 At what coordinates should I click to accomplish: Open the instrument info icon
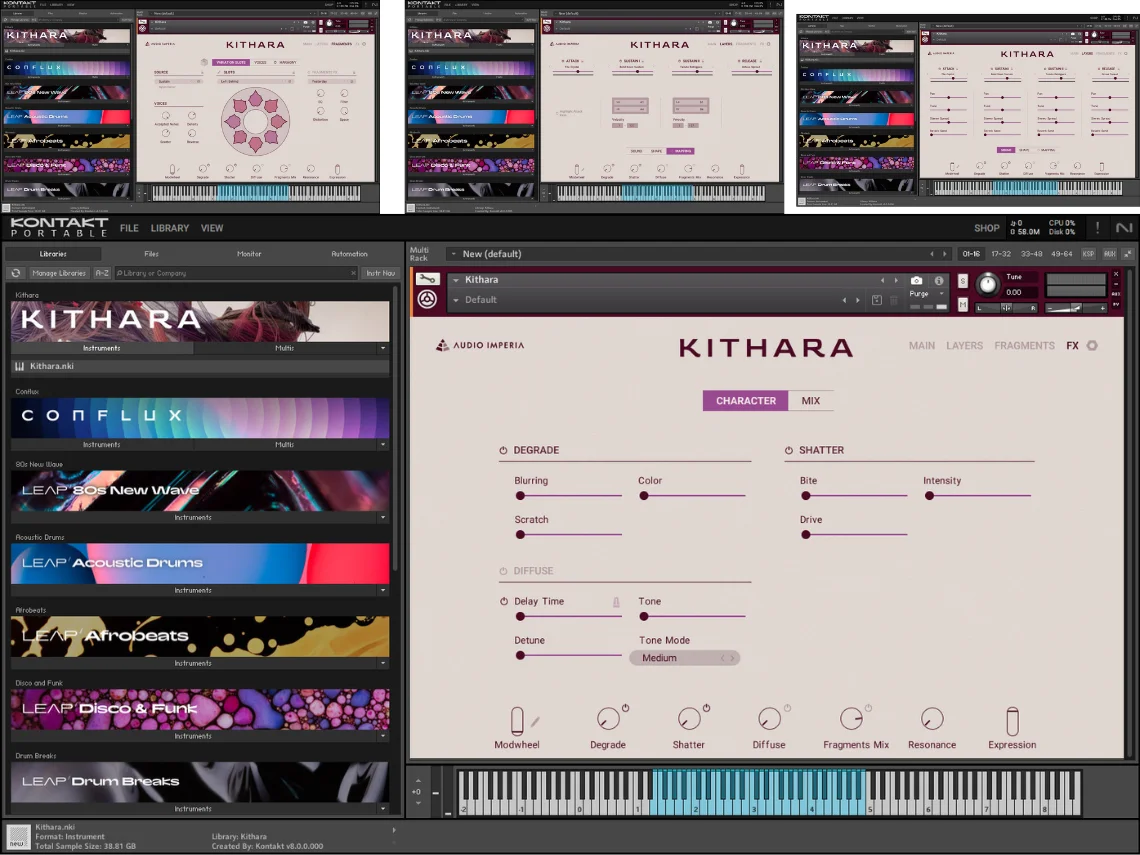click(x=939, y=281)
